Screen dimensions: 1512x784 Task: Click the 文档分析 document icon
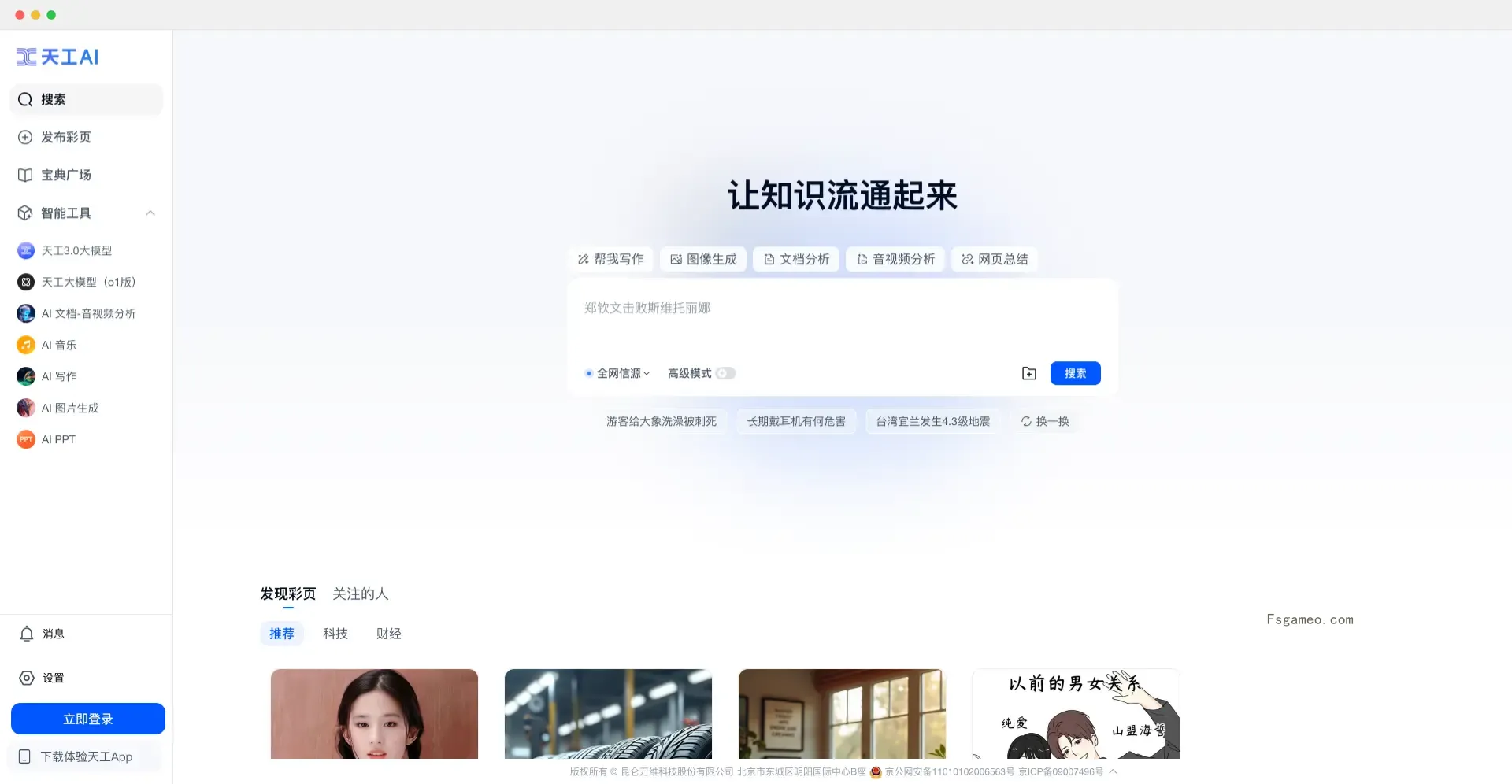tap(769, 259)
